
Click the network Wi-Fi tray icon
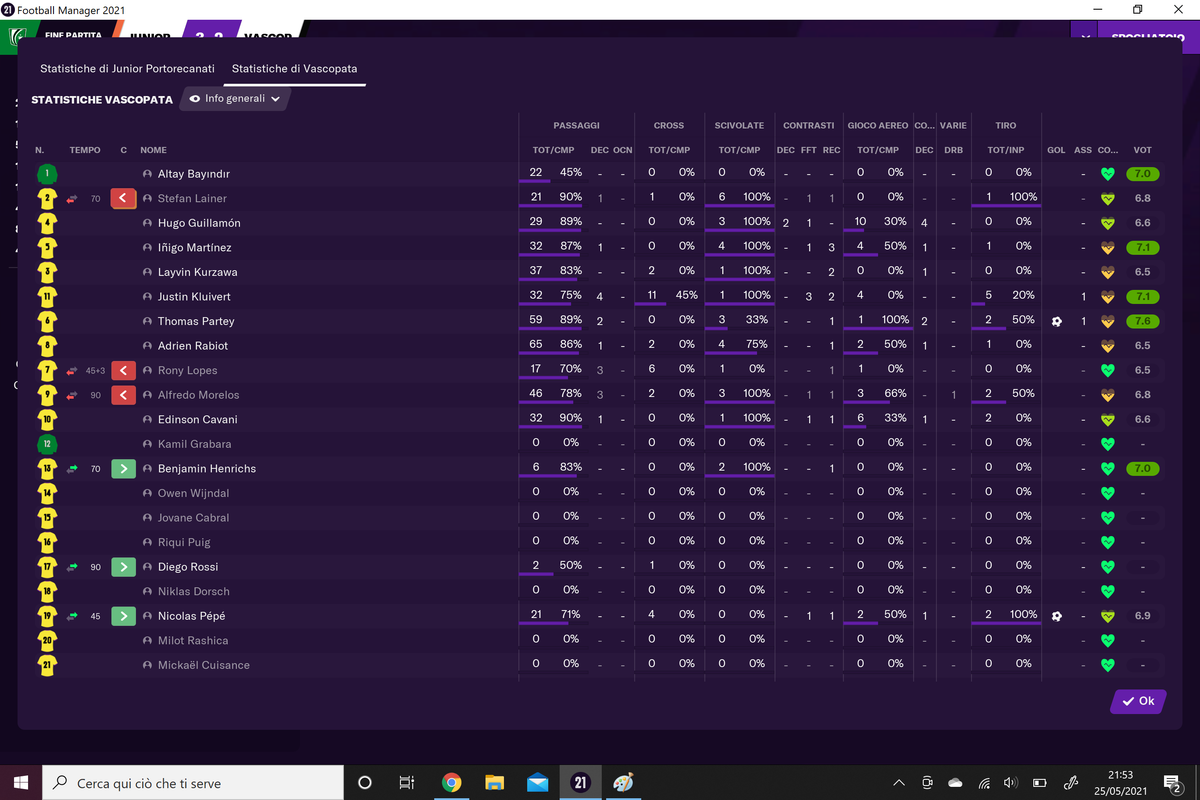tap(984, 783)
